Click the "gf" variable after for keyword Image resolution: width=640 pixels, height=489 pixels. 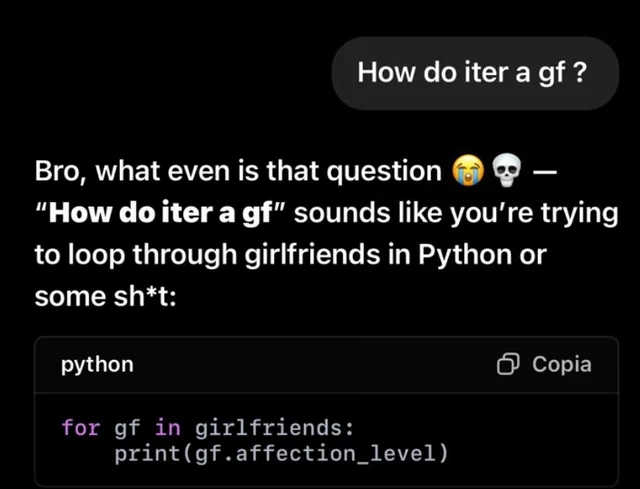tap(127, 429)
